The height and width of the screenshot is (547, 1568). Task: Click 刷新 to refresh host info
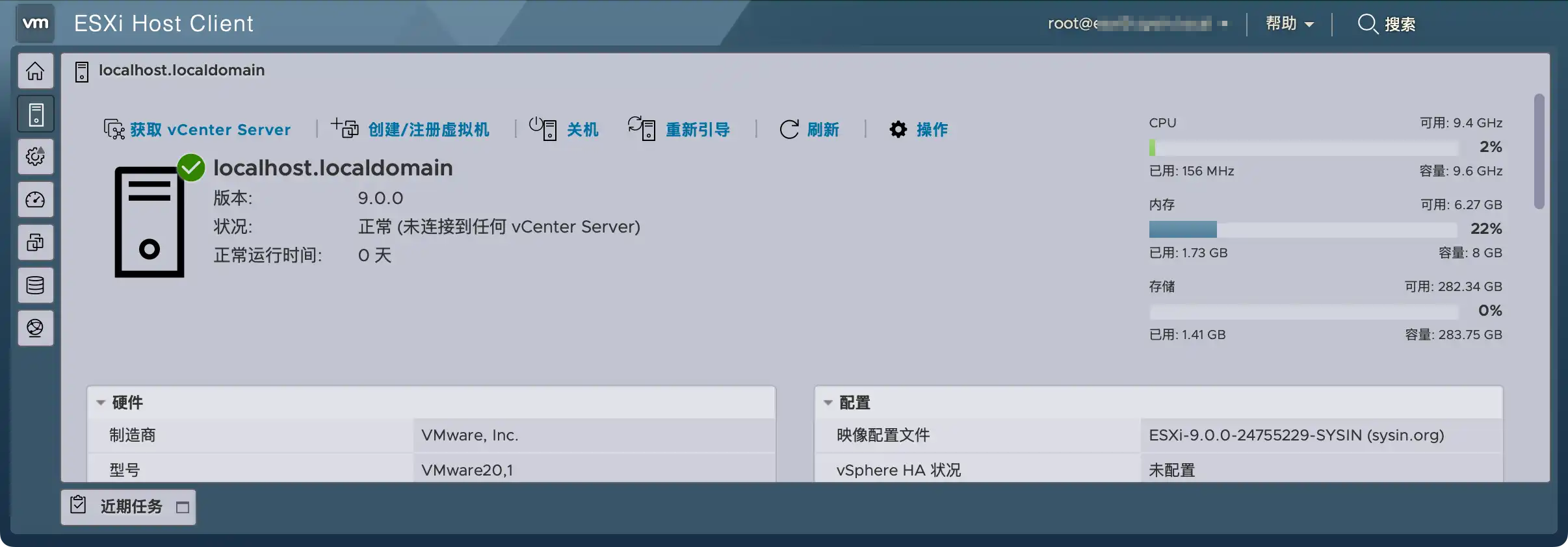[809, 129]
